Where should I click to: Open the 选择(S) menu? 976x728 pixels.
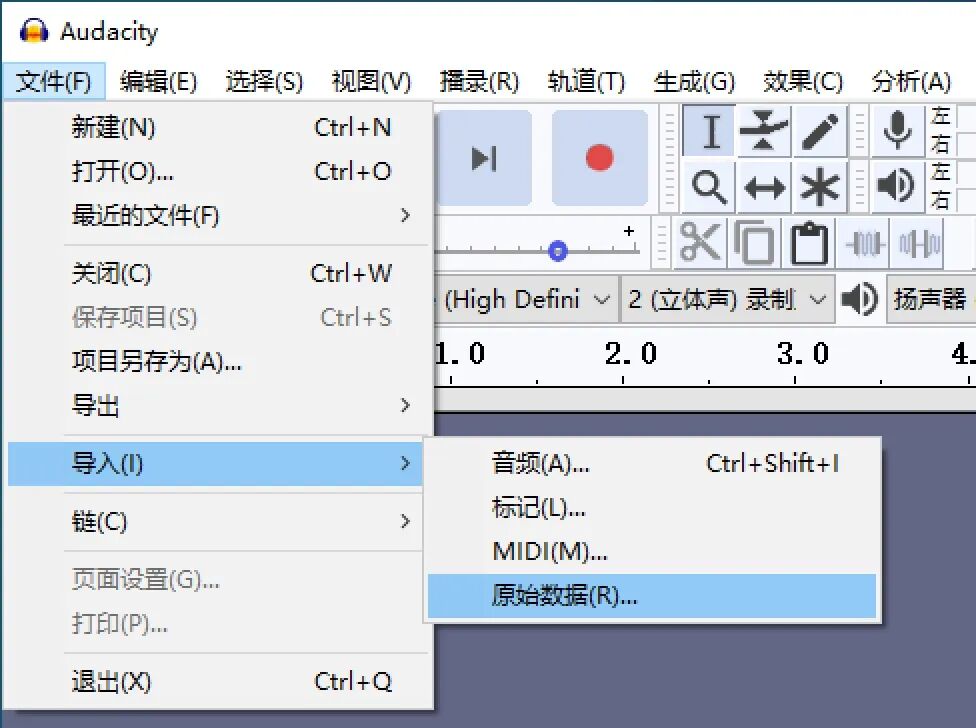coord(264,82)
